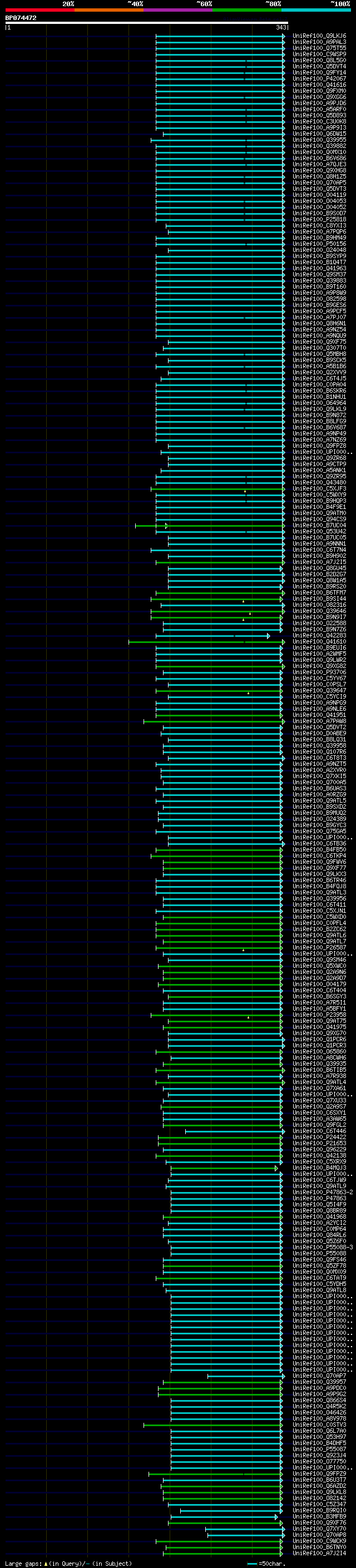Click the white query sequence bar
Image resolution: width=356 pixels, height=1568 pixels.
[147, 22]
